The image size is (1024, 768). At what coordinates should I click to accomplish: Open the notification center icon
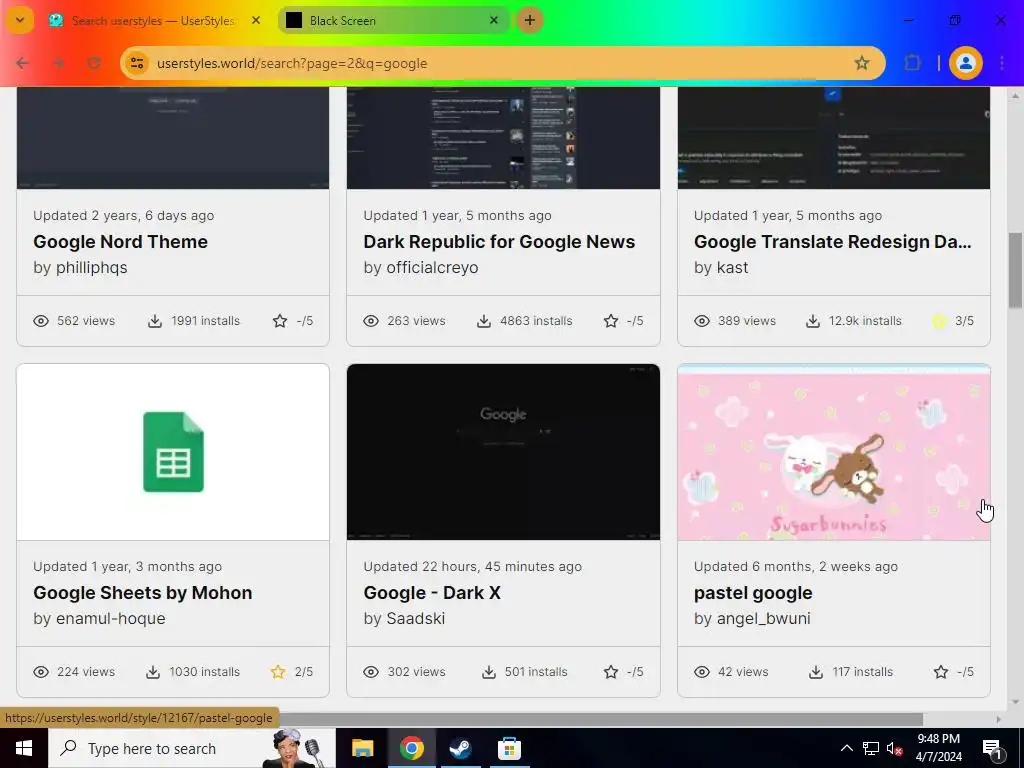(993, 748)
